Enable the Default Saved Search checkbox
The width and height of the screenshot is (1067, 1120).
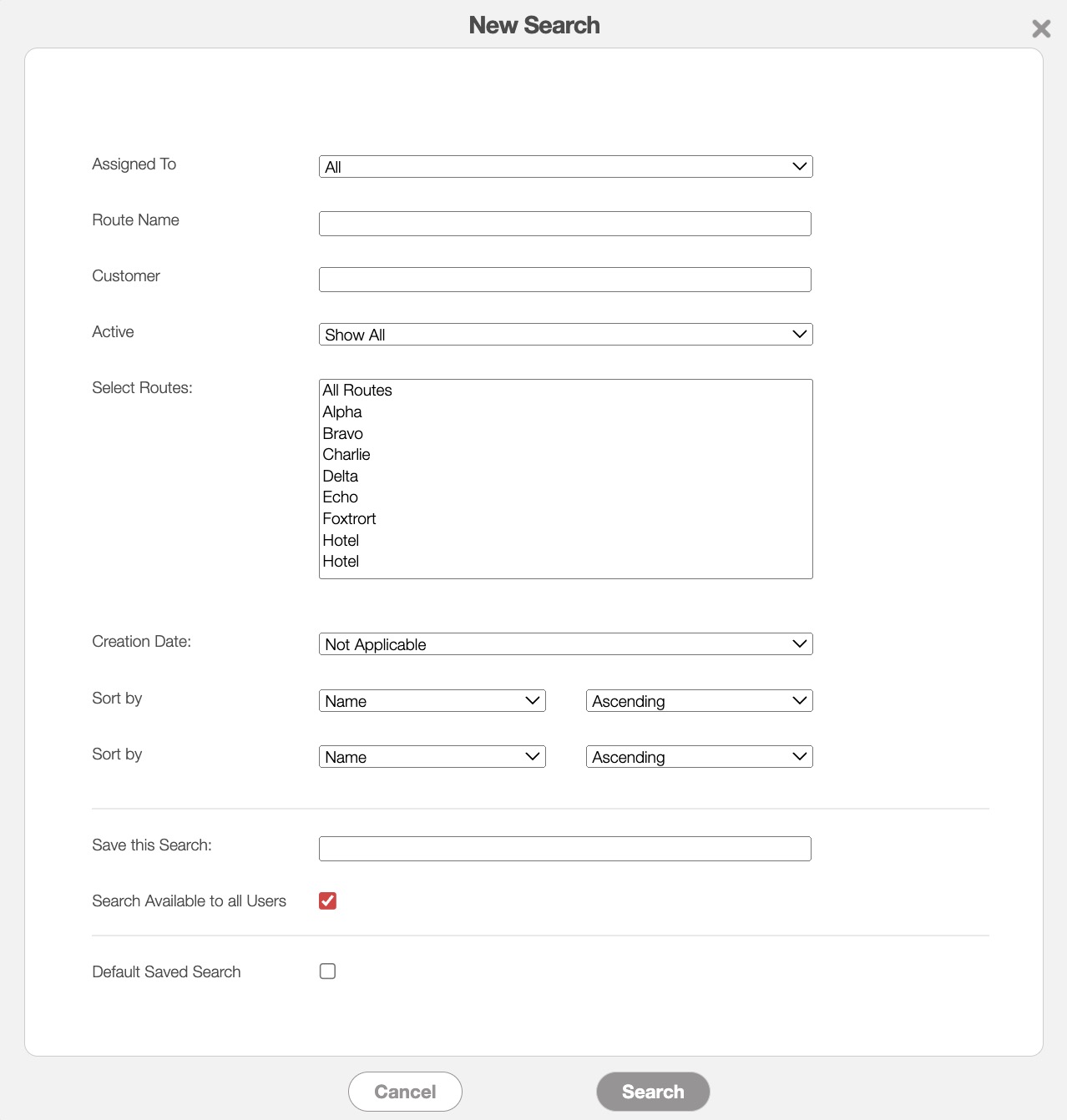tap(327, 971)
